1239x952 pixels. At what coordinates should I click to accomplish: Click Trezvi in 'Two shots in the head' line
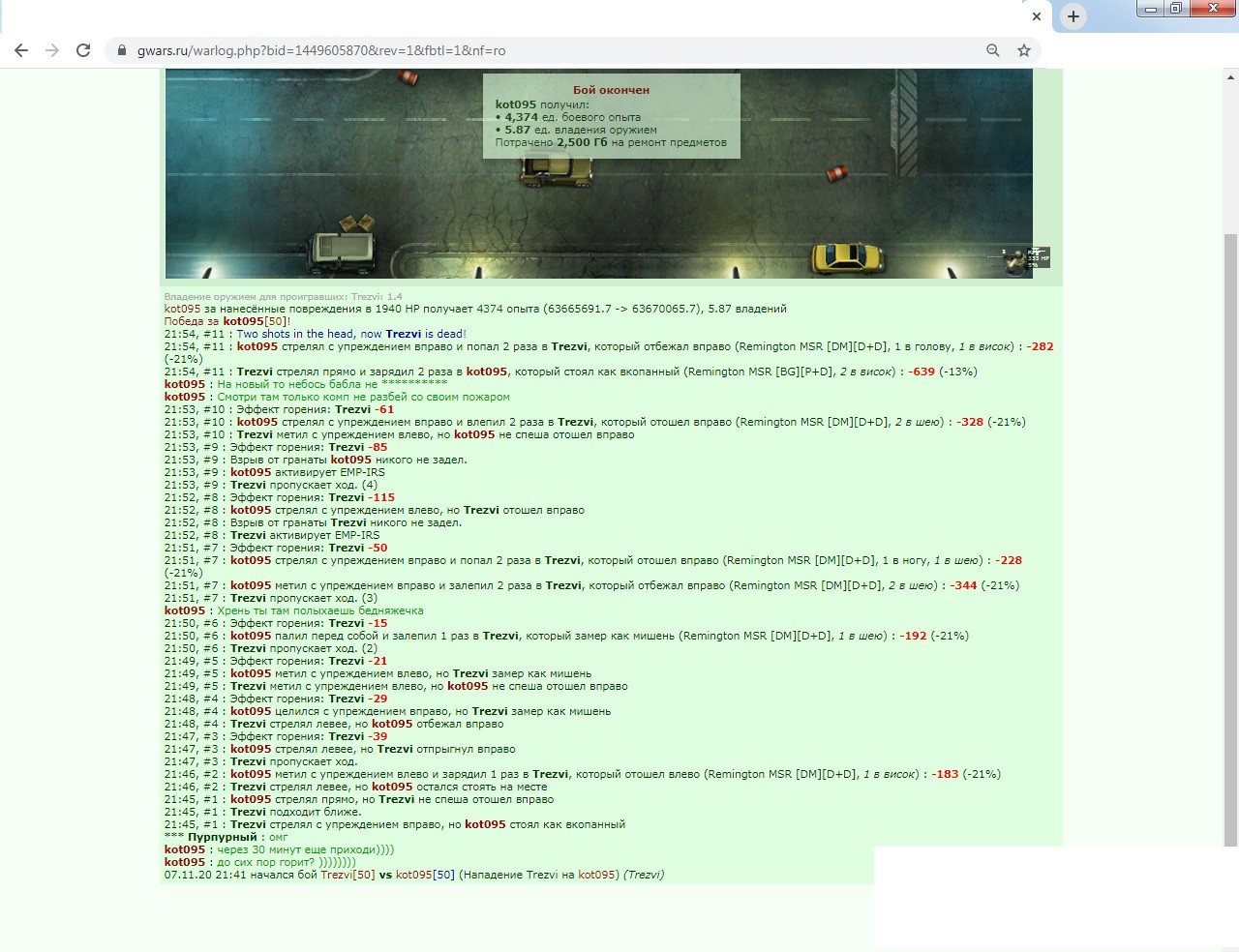pyautogui.click(x=404, y=335)
